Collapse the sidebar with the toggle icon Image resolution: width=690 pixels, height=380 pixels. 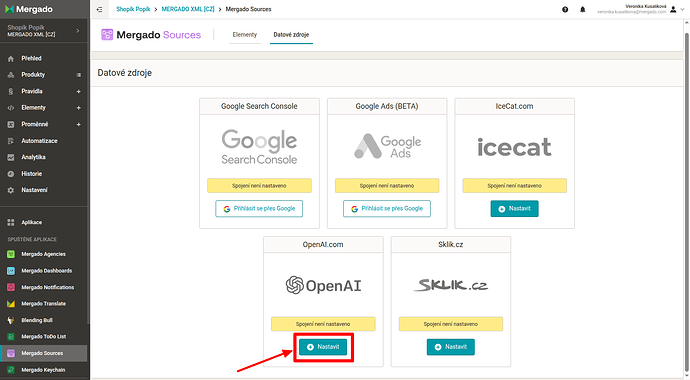click(x=100, y=9)
